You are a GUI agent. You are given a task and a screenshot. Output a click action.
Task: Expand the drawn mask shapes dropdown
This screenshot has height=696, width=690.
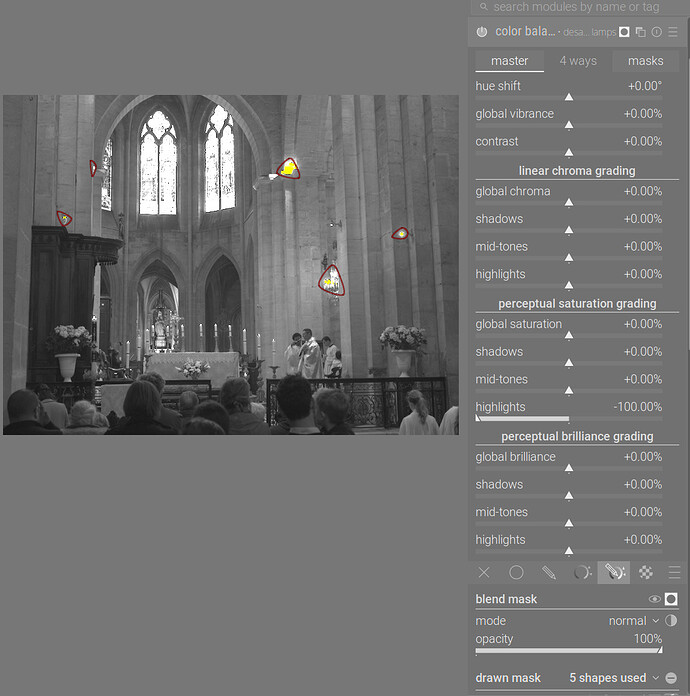click(614, 678)
